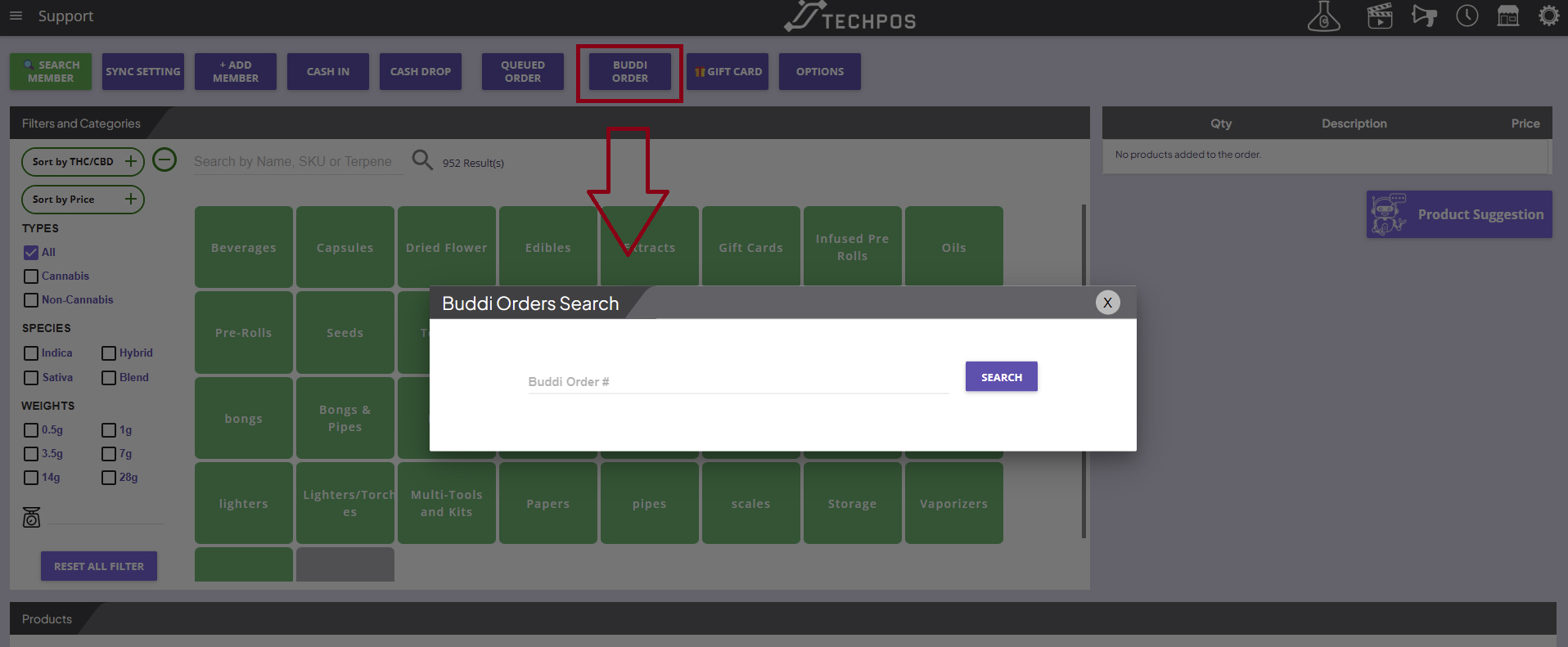Select the Capsules category tile
The width and height of the screenshot is (1568, 647).
point(345,247)
